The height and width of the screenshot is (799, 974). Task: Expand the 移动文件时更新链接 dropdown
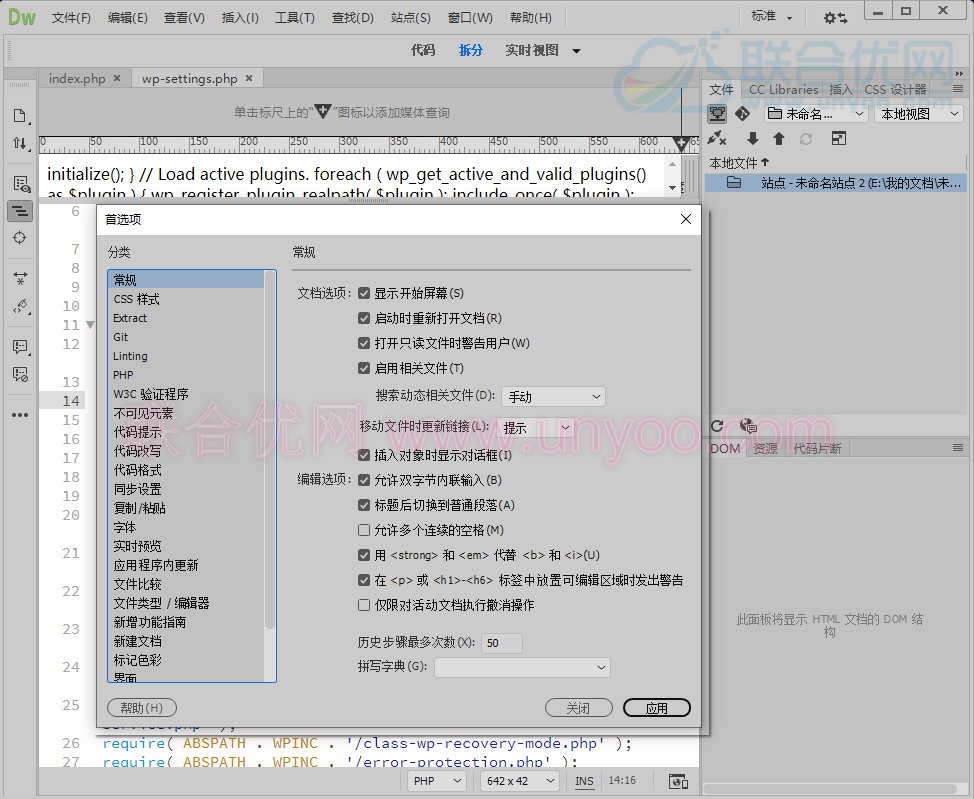pos(536,427)
